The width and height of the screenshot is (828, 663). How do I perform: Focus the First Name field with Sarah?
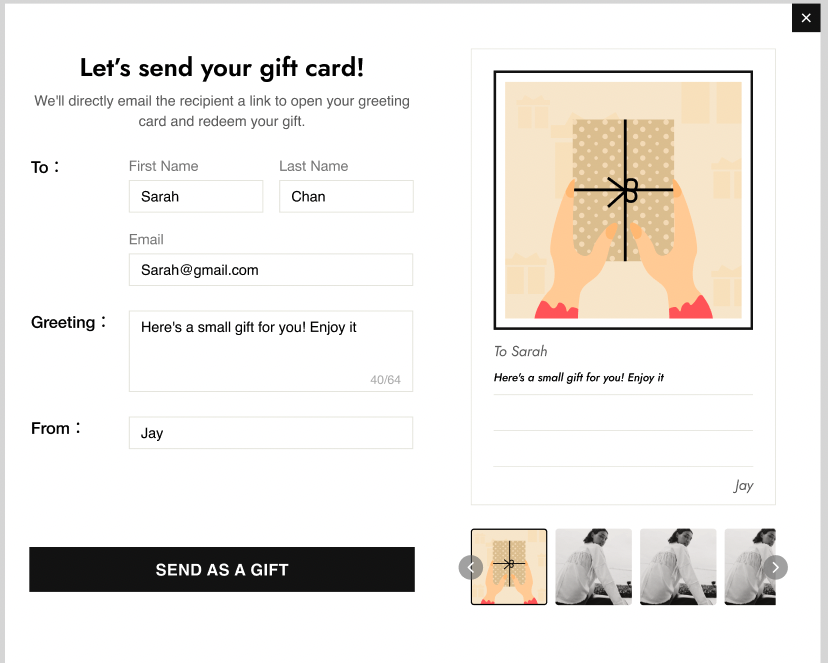coord(196,196)
